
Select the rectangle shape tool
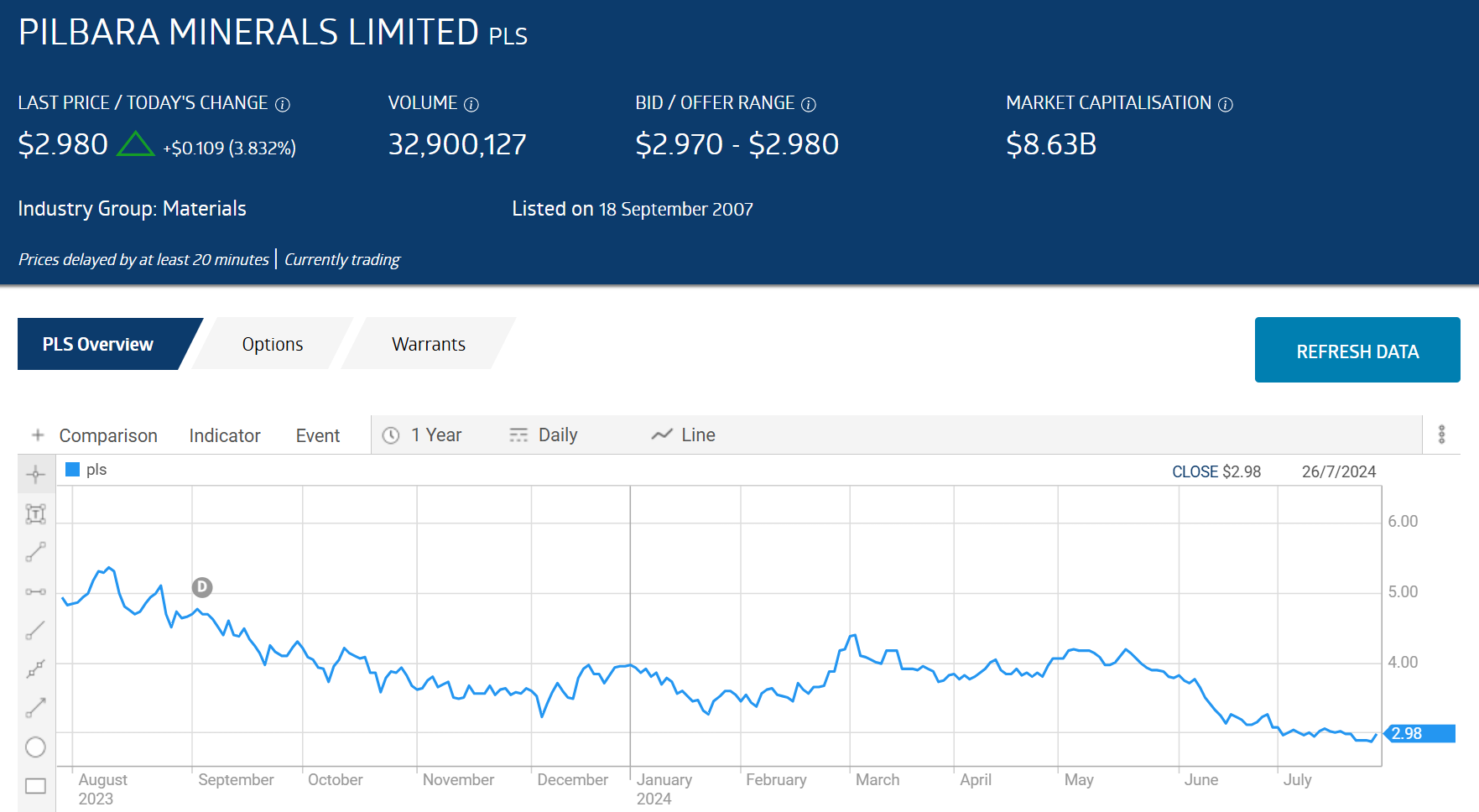35,786
